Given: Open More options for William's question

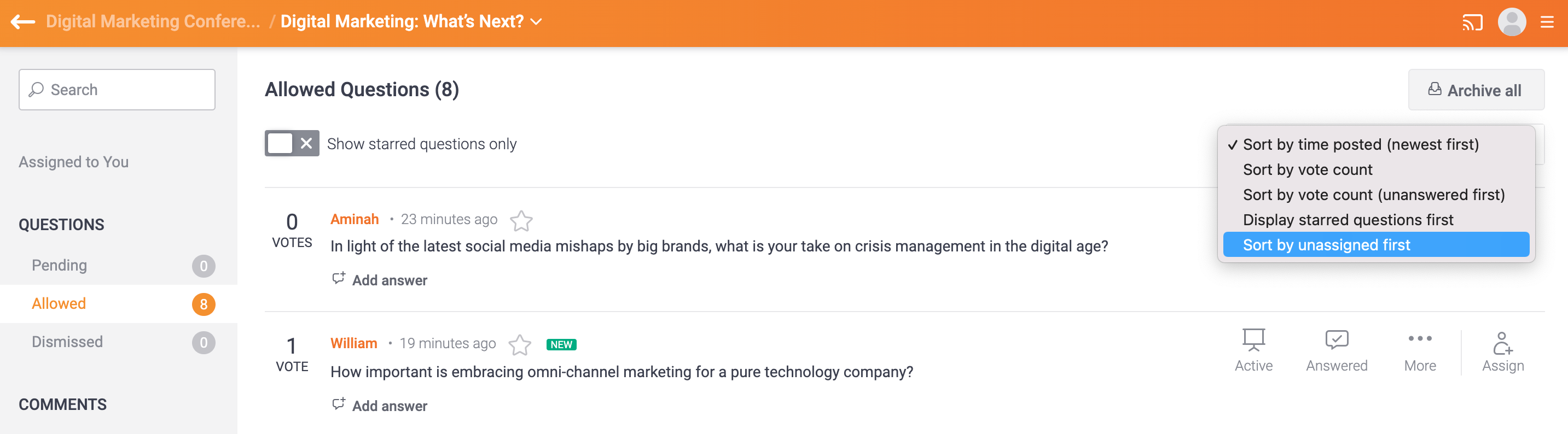Looking at the screenshot, I should [x=1420, y=349].
